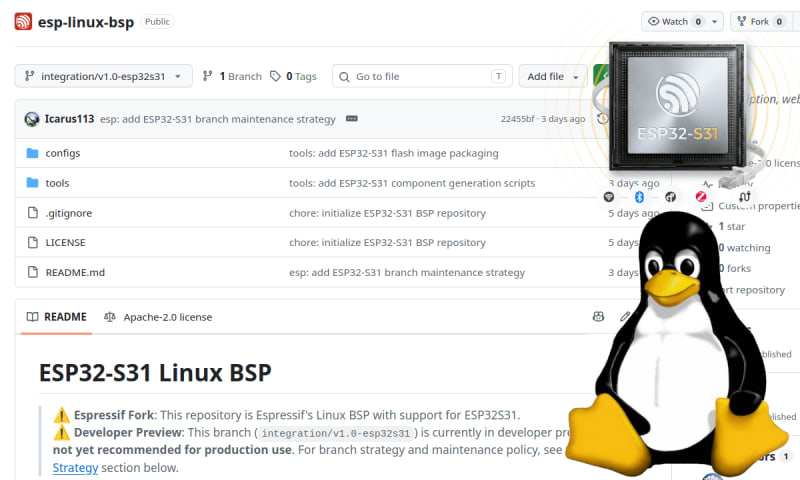Open the 1 star link
The height and width of the screenshot is (480, 800).
coord(732,226)
